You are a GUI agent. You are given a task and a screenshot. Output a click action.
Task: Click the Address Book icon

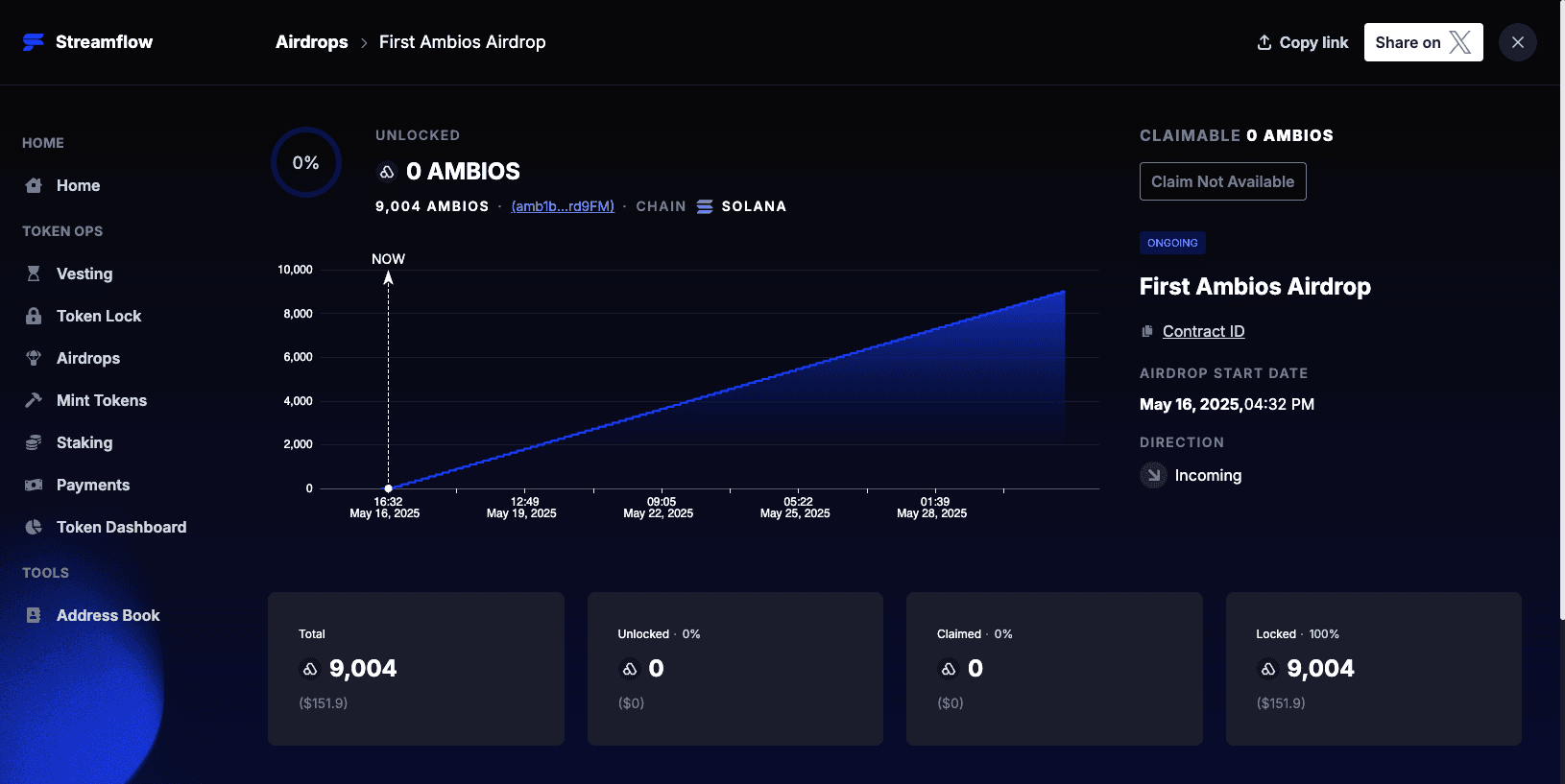tap(34, 615)
